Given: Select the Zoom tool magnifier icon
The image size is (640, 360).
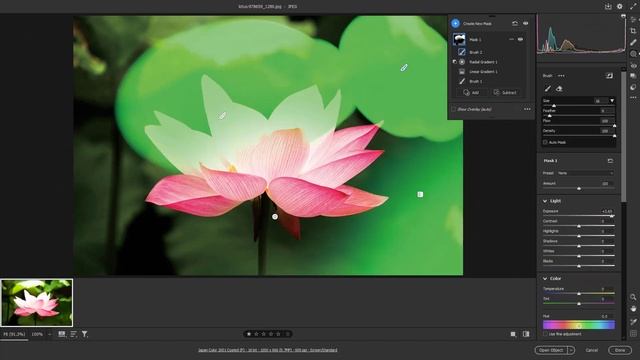Looking at the screenshot, I should click(633, 297).
